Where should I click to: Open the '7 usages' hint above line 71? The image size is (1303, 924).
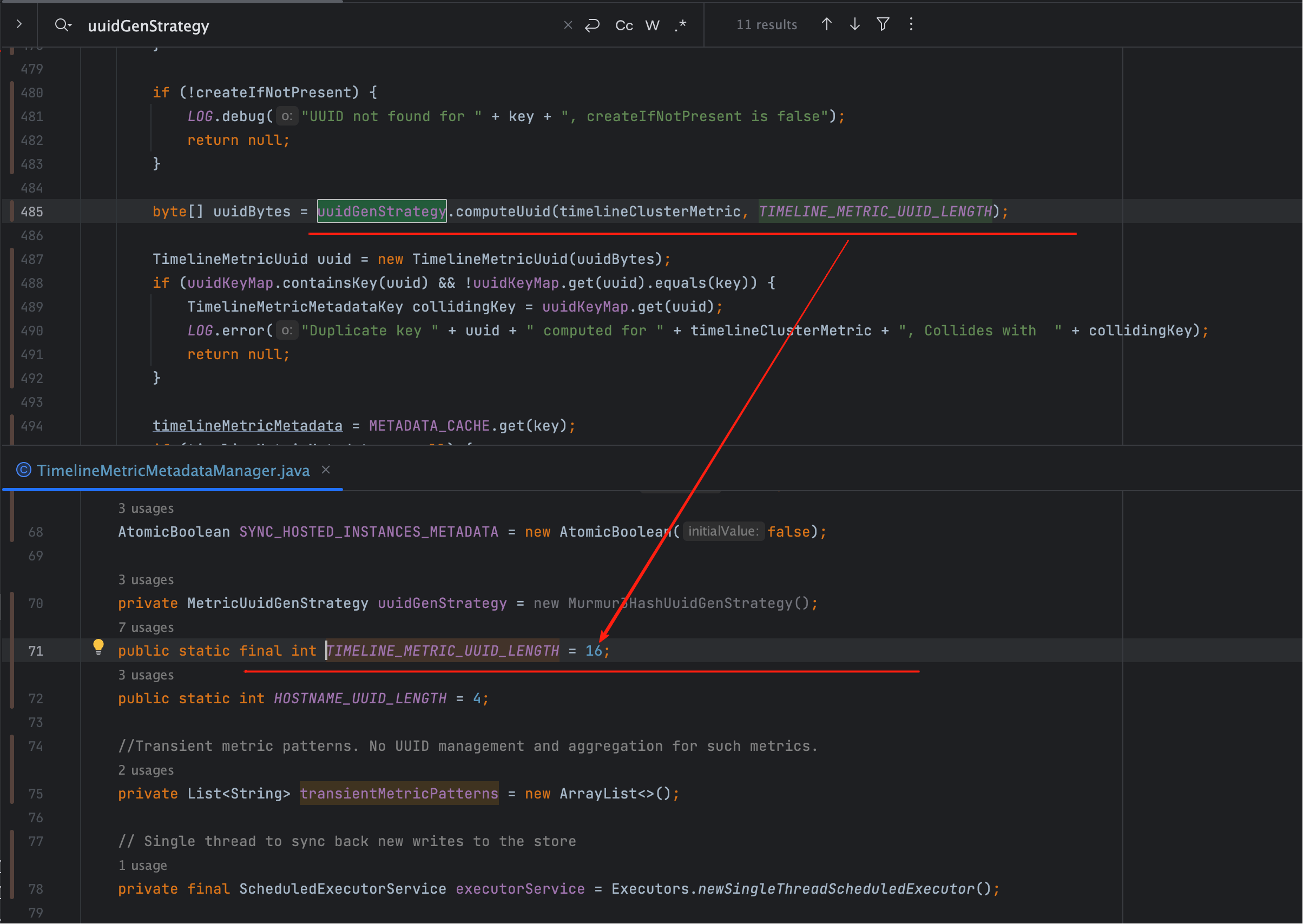pos(146,627)
